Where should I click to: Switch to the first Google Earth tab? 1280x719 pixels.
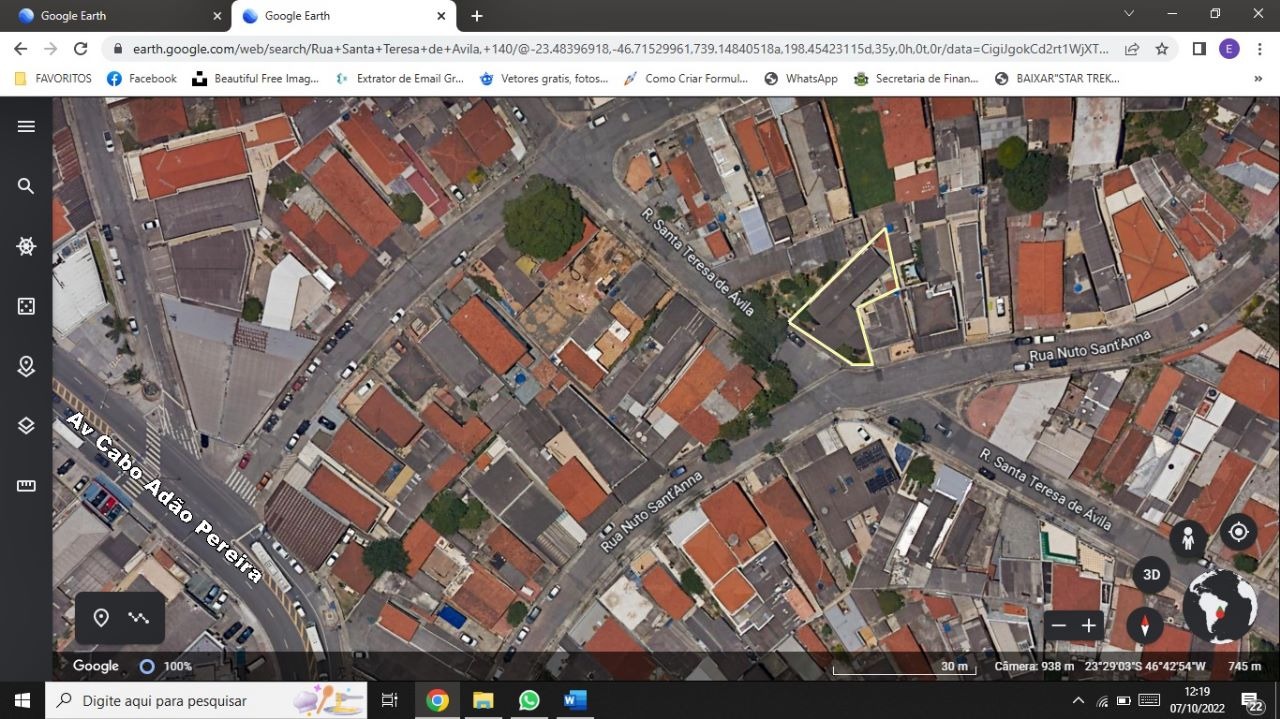pyautogui.click(x=110, y=16)
